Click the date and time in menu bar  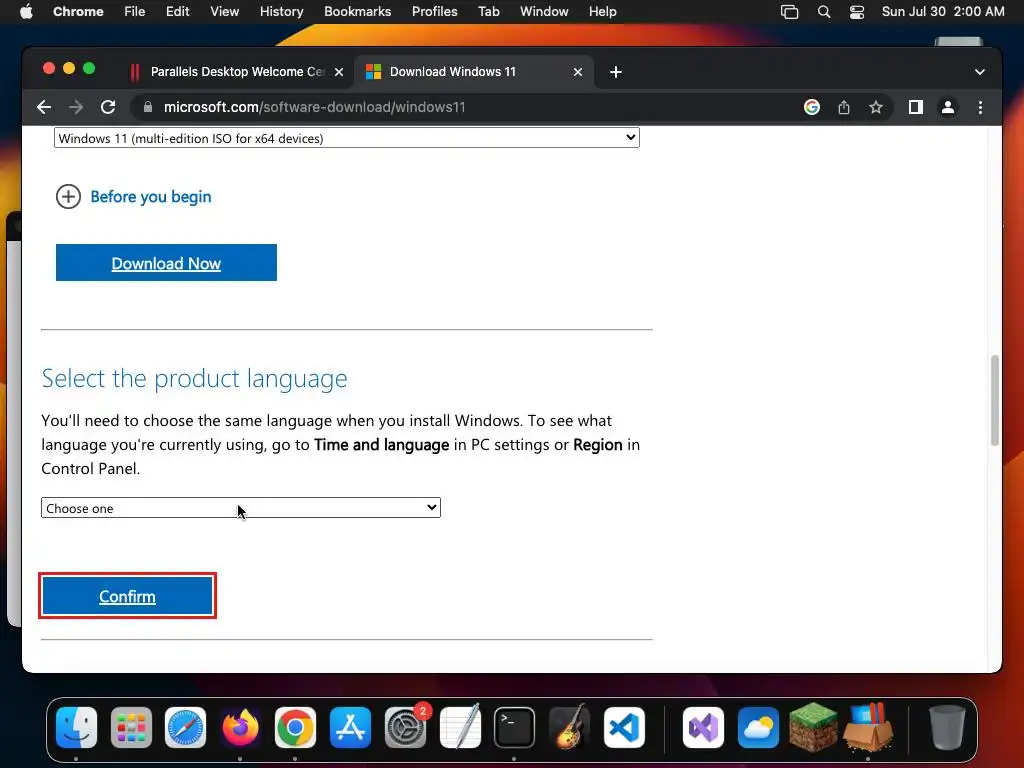pos(943,12)
